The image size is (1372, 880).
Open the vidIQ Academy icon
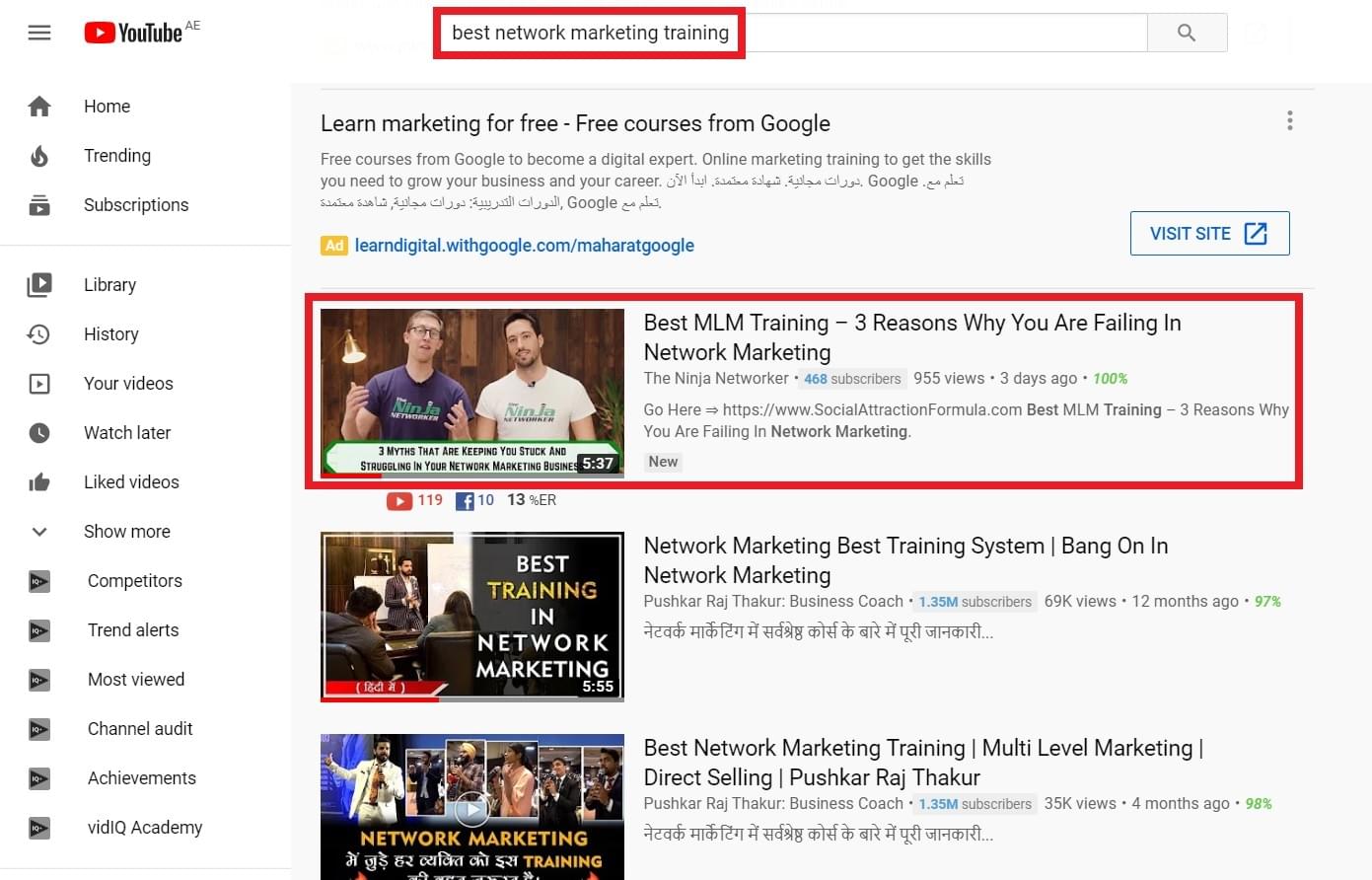click(39, 828)
